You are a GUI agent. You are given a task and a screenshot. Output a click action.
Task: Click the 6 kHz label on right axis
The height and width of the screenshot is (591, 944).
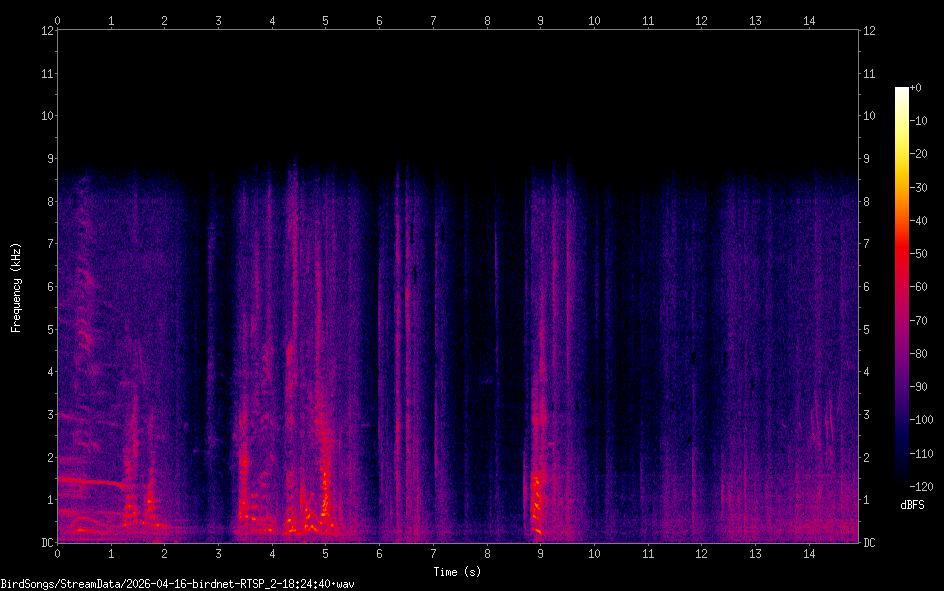click(868, 287)
